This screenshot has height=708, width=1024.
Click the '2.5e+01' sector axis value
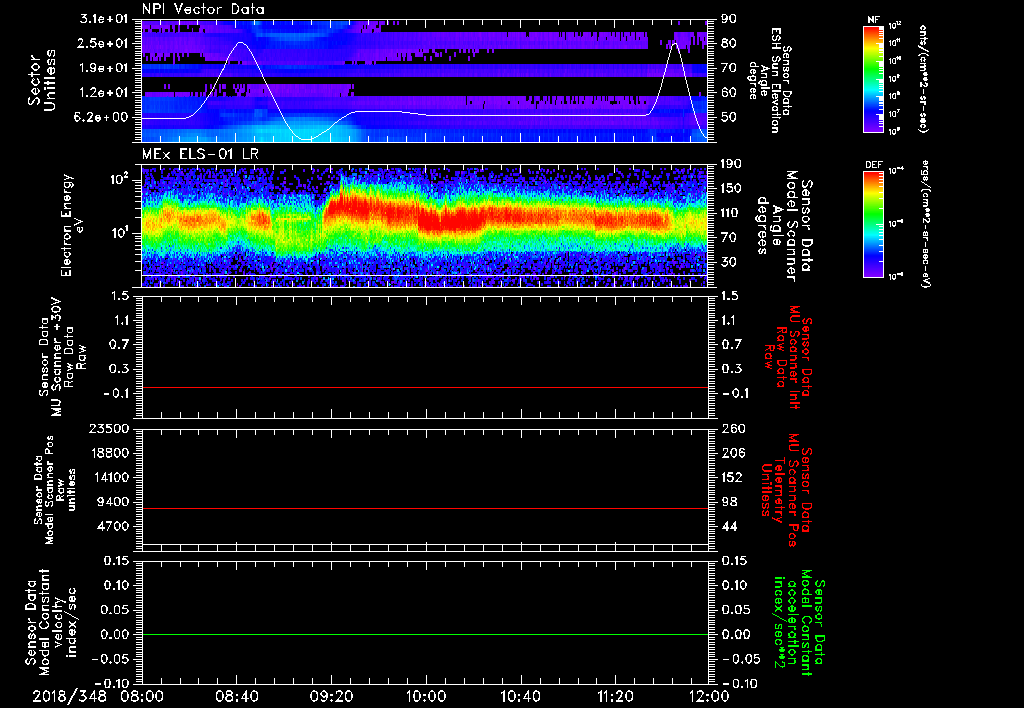point(104,43)
